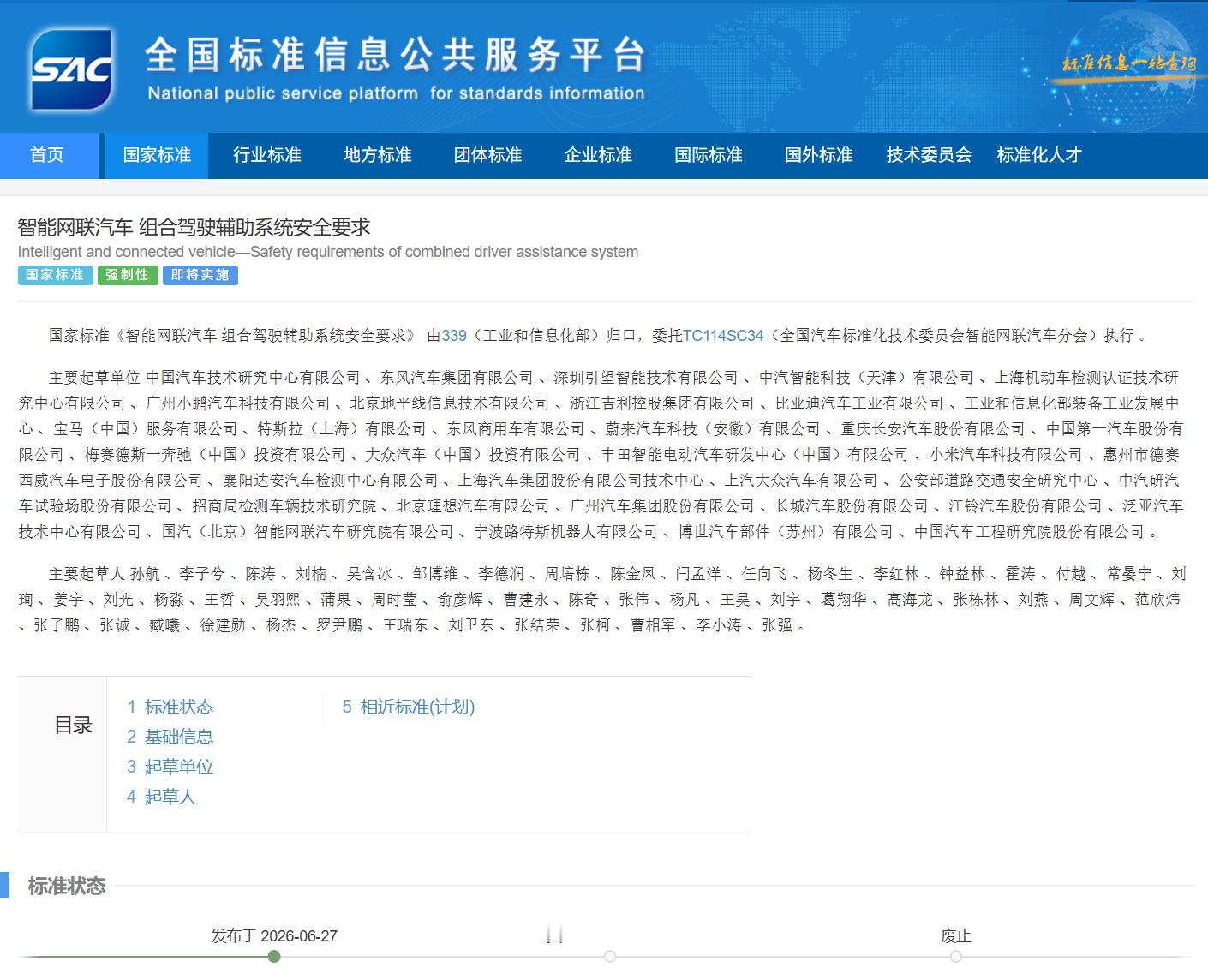Click the 即将实施 status tag

[200, 275]
